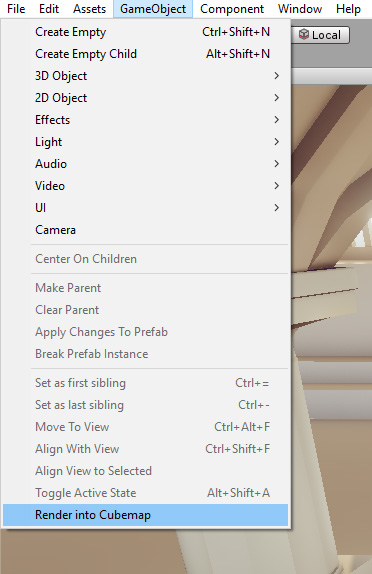
Task: Open the Component menu
Action: click(232, 8)
